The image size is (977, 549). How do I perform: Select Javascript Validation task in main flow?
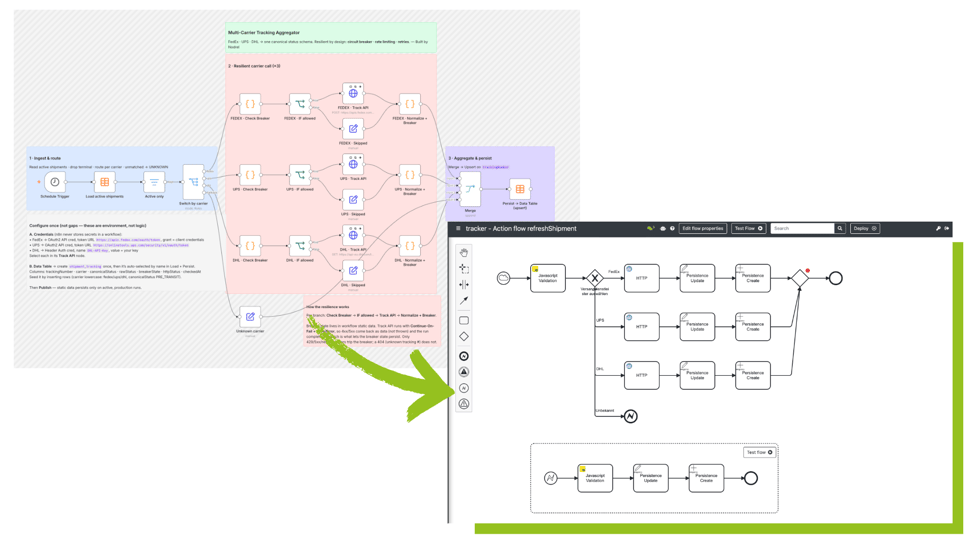click(548, 278)
